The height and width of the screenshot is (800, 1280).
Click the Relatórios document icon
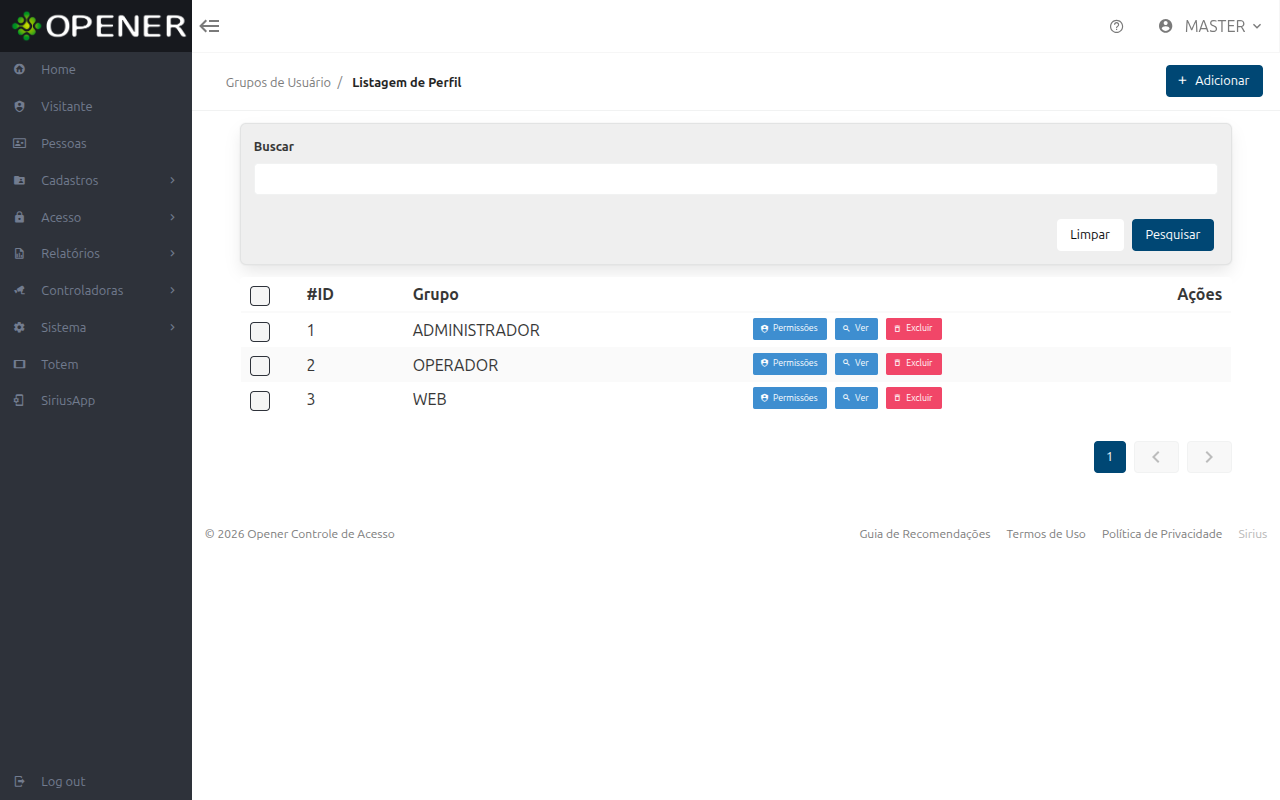(19, 254)
